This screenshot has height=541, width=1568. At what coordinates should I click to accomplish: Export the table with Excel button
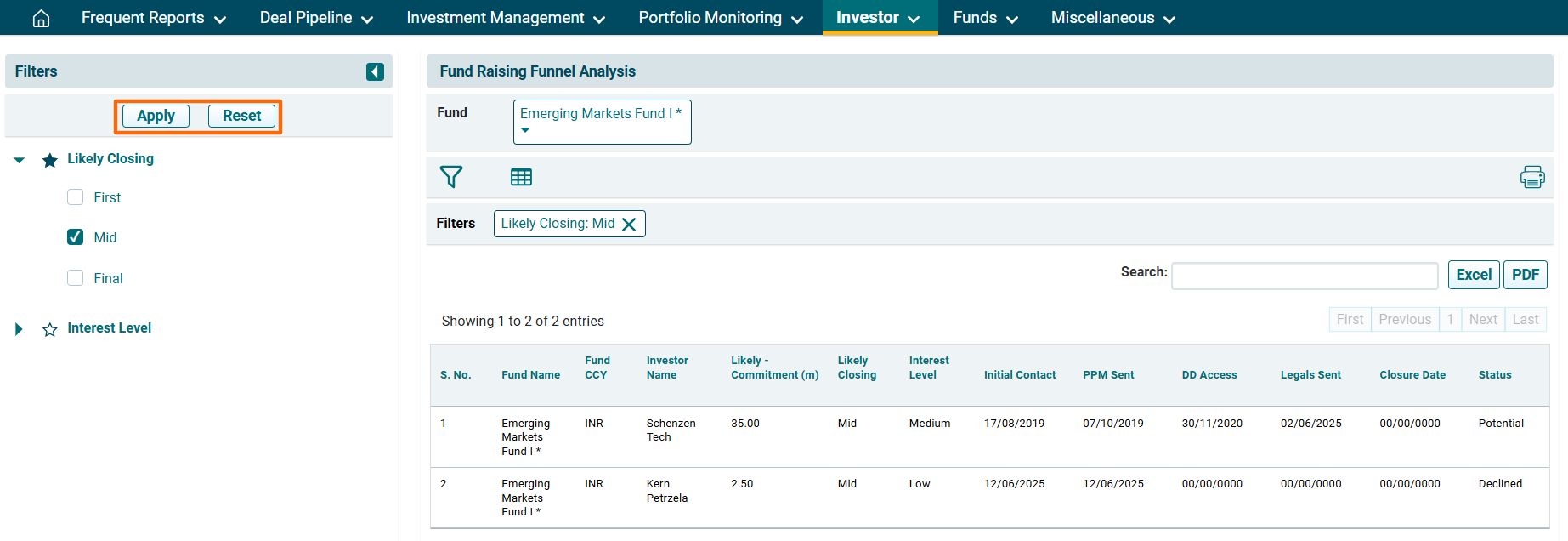point(1473,275)
